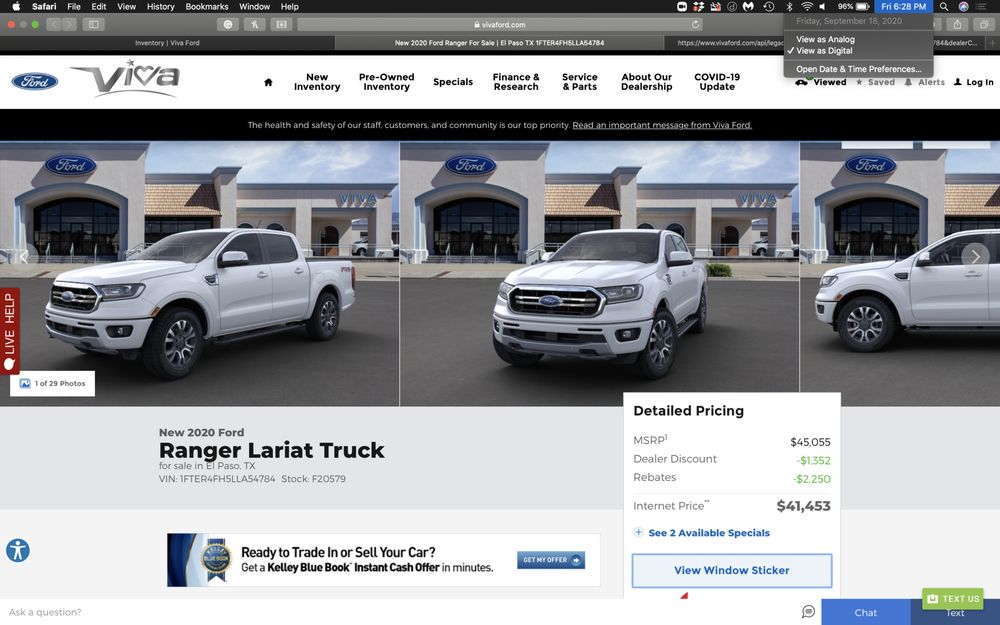This screenshot has height=625, width=1000.
Task: Open the first Ranger photo, front-left view
Action: [x=200, y=274]
